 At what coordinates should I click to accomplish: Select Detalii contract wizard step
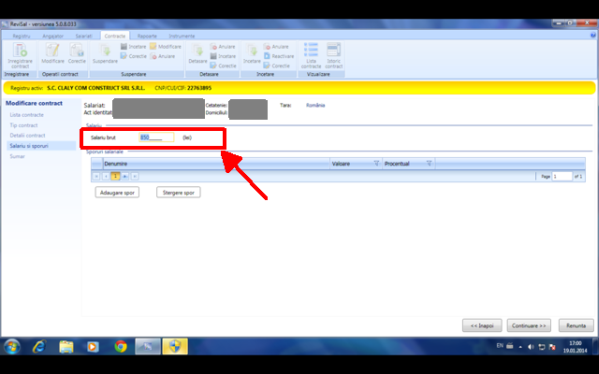pyautogui.click(x=28, y=135)
